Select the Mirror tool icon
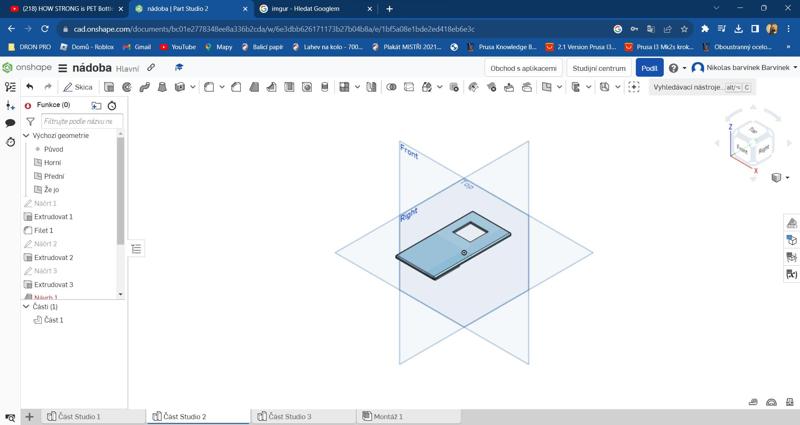Screen dimensions: 800x425 pyautogui.click(x=371, y=87)
